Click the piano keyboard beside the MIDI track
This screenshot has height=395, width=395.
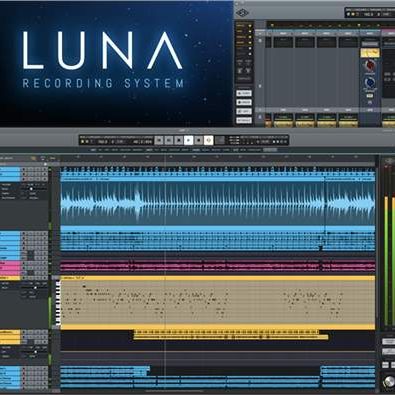point(58,303)
